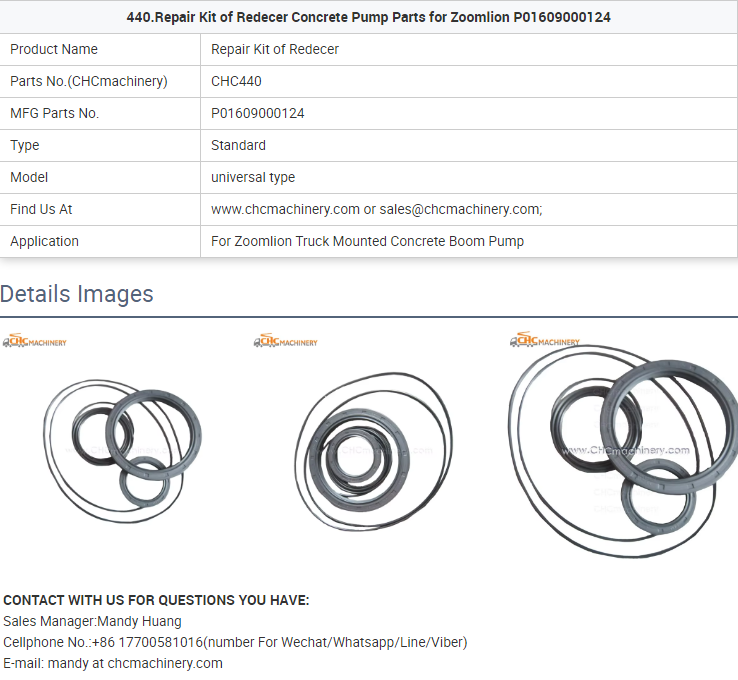This screenshot has width=738, height=680.
Task: Click the +86 17700581016 cellphone number
Action: (x=147, y=642)
